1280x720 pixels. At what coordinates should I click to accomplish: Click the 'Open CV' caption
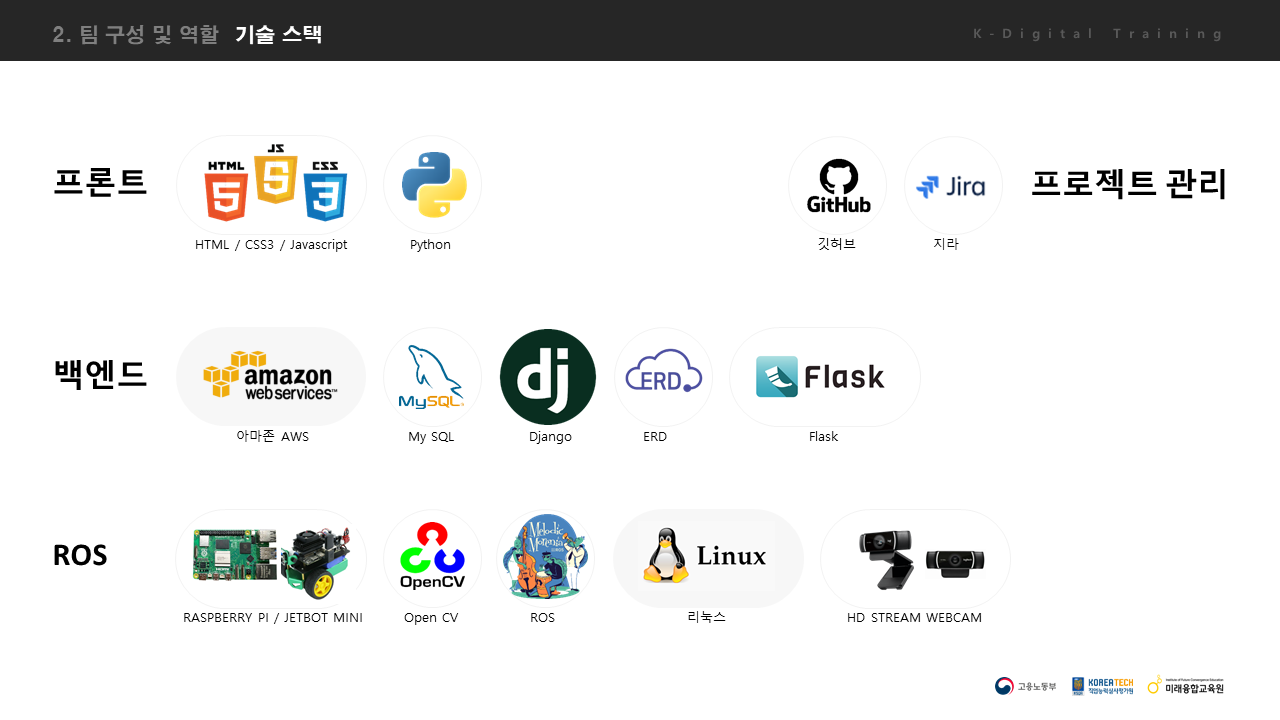tap(431, 618)
